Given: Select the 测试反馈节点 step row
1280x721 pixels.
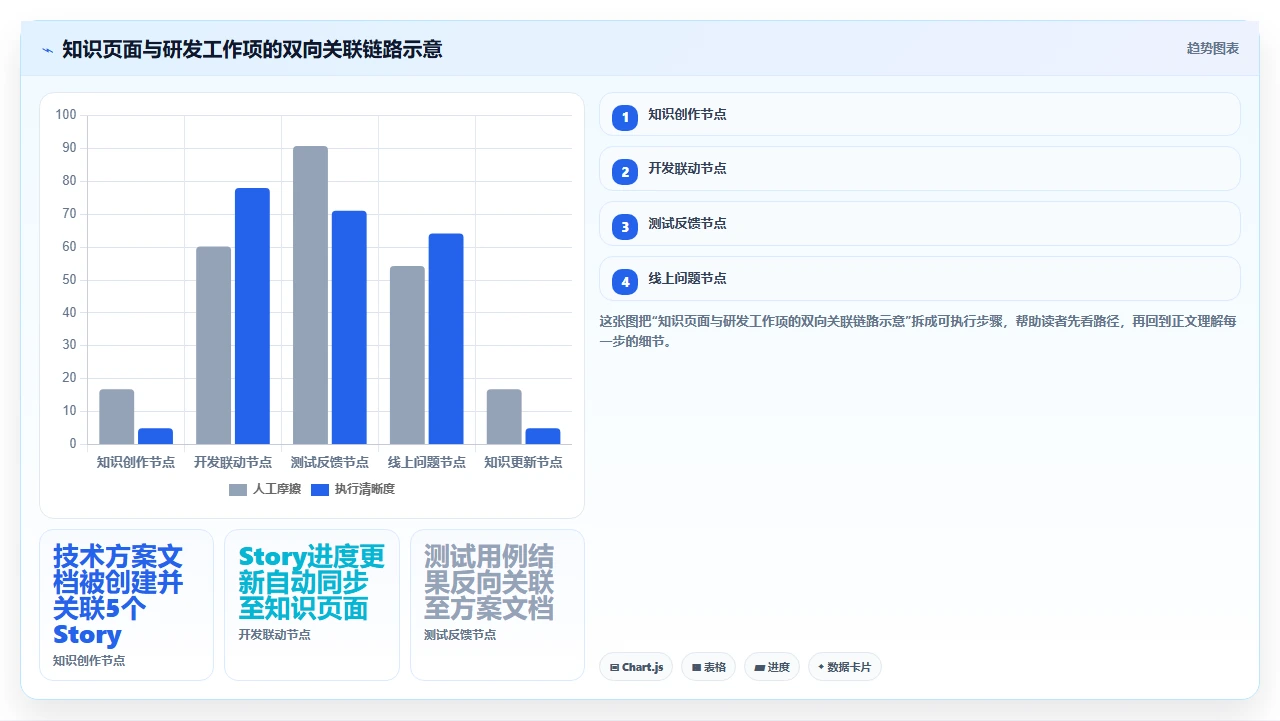Looking at the screenshot, I should [919, 224].
